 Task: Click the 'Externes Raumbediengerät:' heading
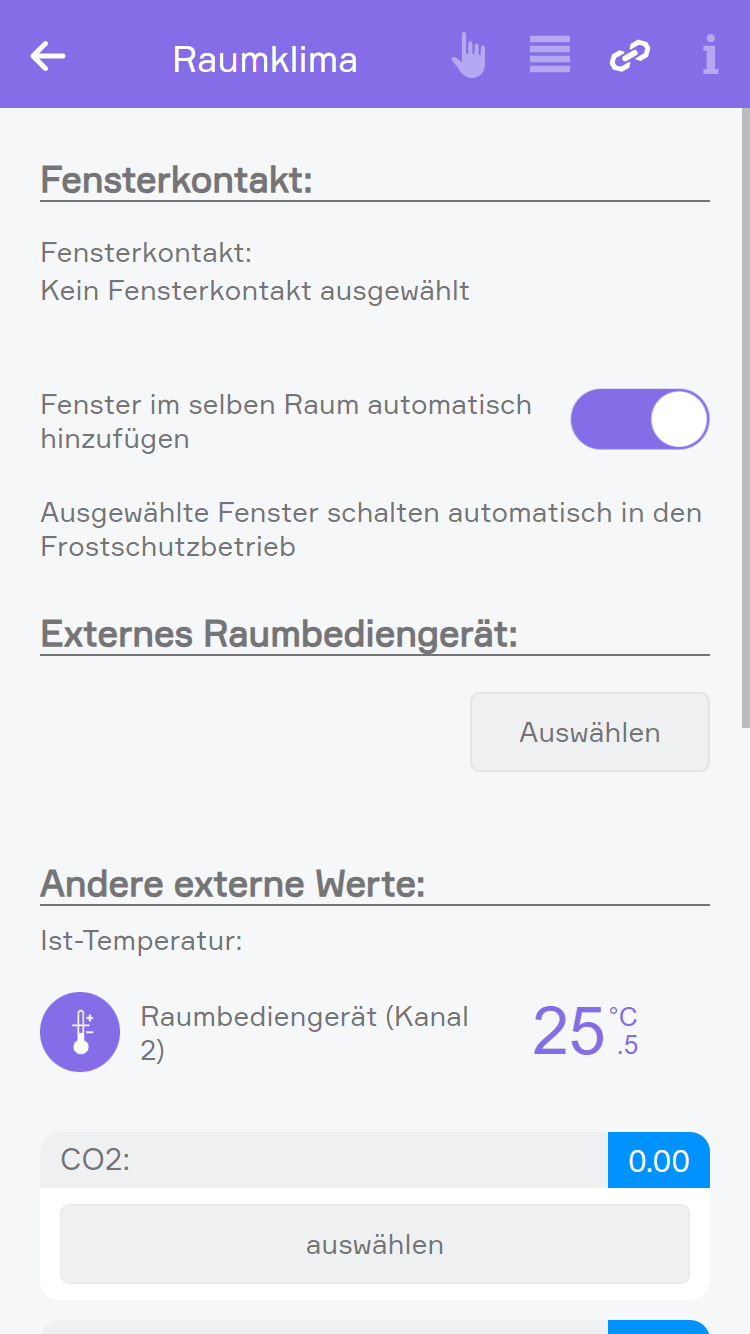(x=279, y=633)
